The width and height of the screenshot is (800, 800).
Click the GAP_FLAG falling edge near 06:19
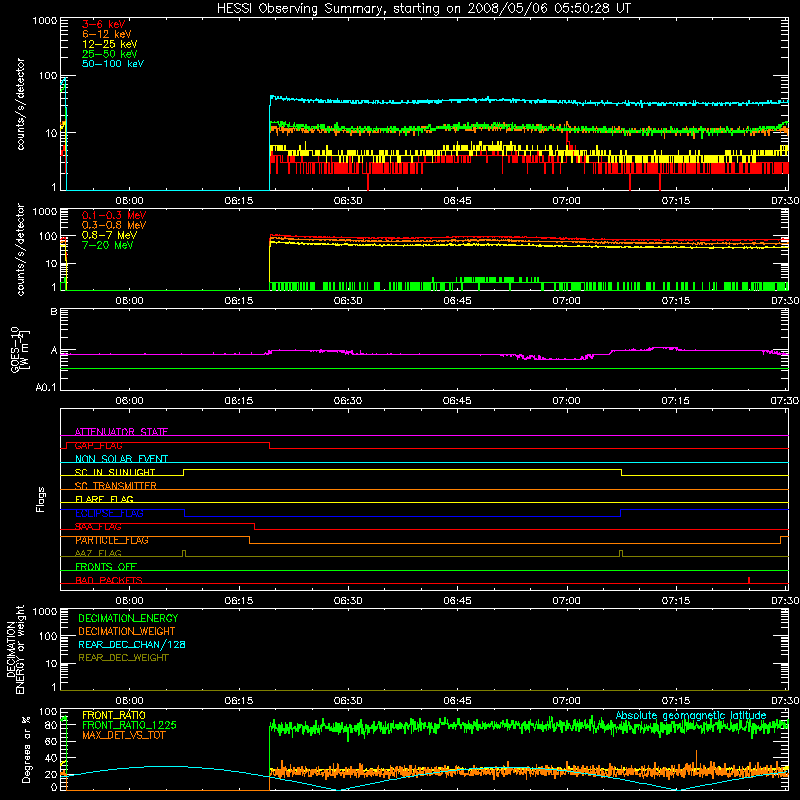click(269, 445)
